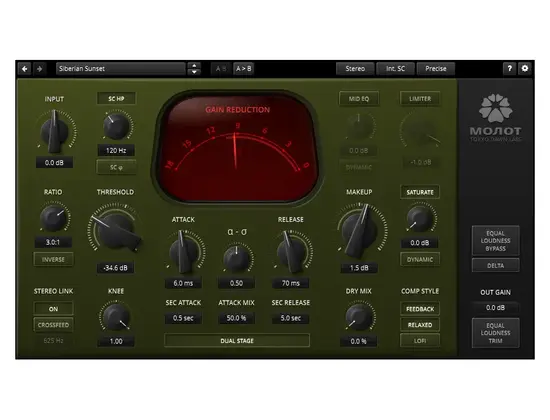Click the preset up/down stepper arrows

[194, 69]
